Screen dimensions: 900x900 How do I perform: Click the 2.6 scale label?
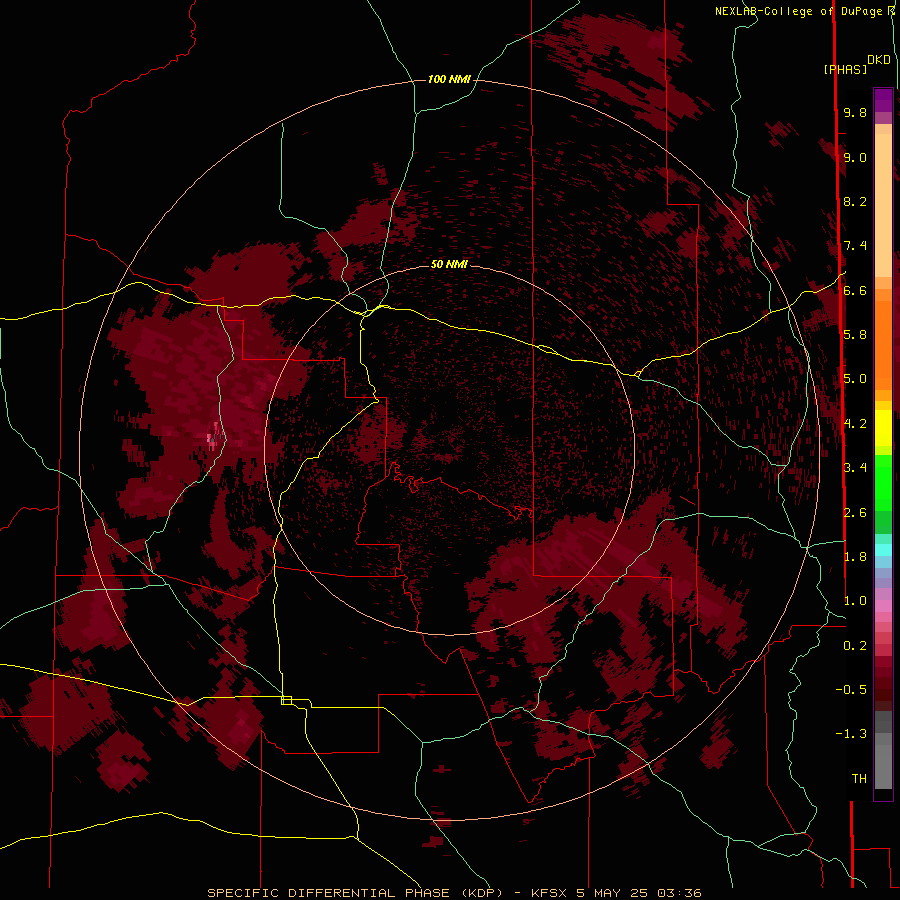[x=855, y=513]
